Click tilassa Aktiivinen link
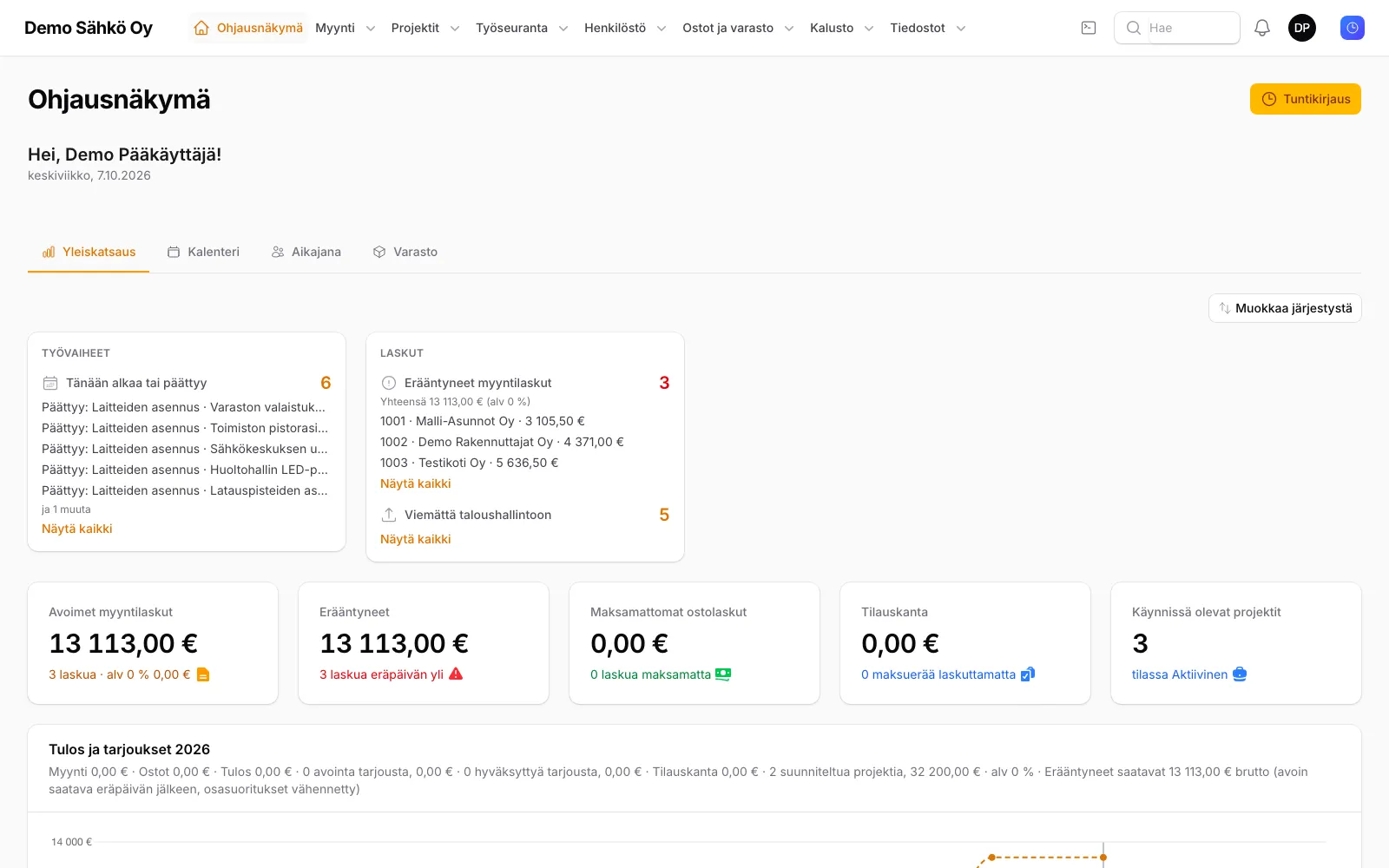Screen dimensions: 1389x868 1180,674
